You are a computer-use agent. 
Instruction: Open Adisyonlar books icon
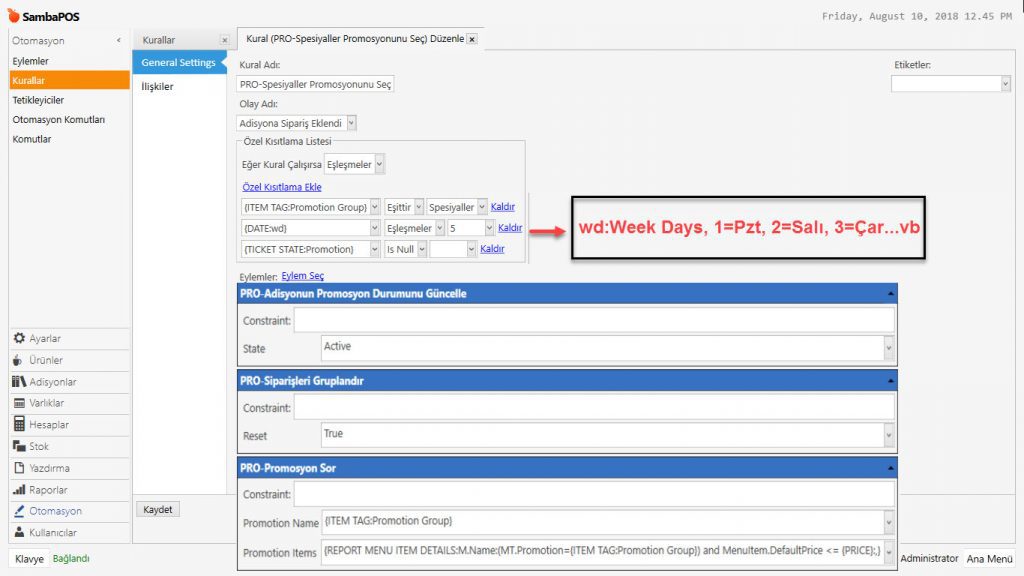coord(19,381)
